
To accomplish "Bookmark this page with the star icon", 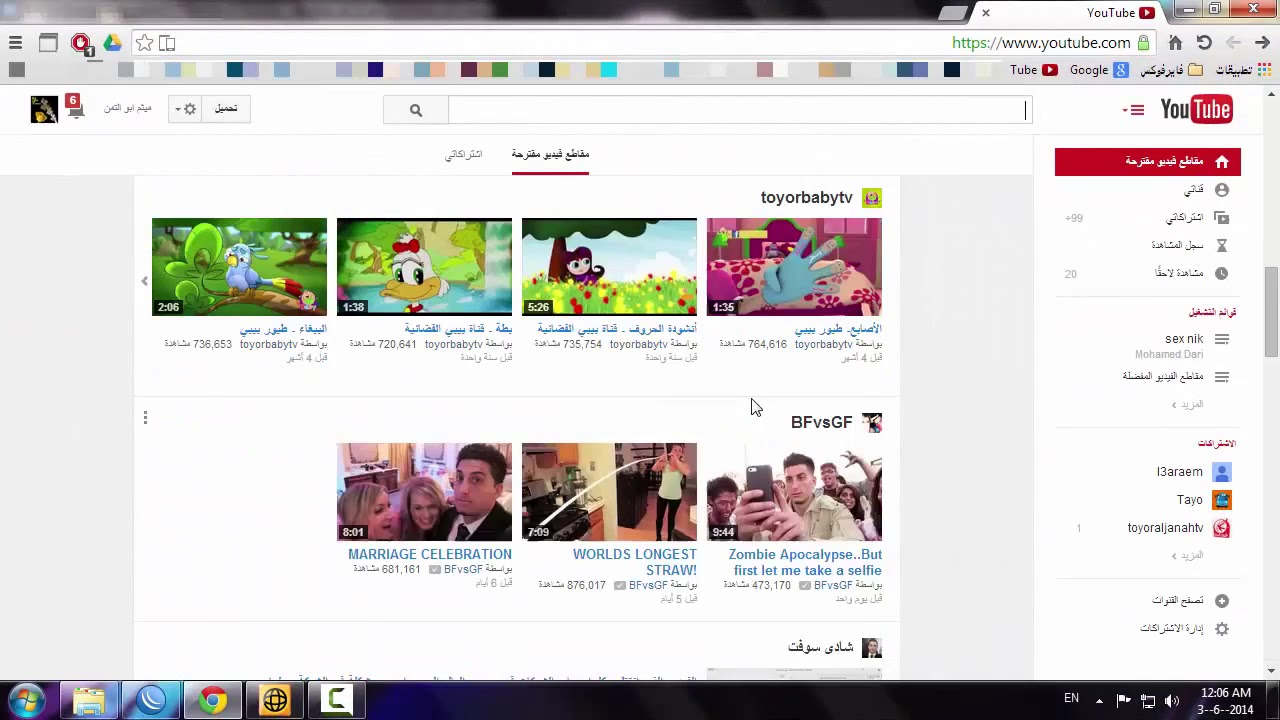I will (x=145, y=43).
